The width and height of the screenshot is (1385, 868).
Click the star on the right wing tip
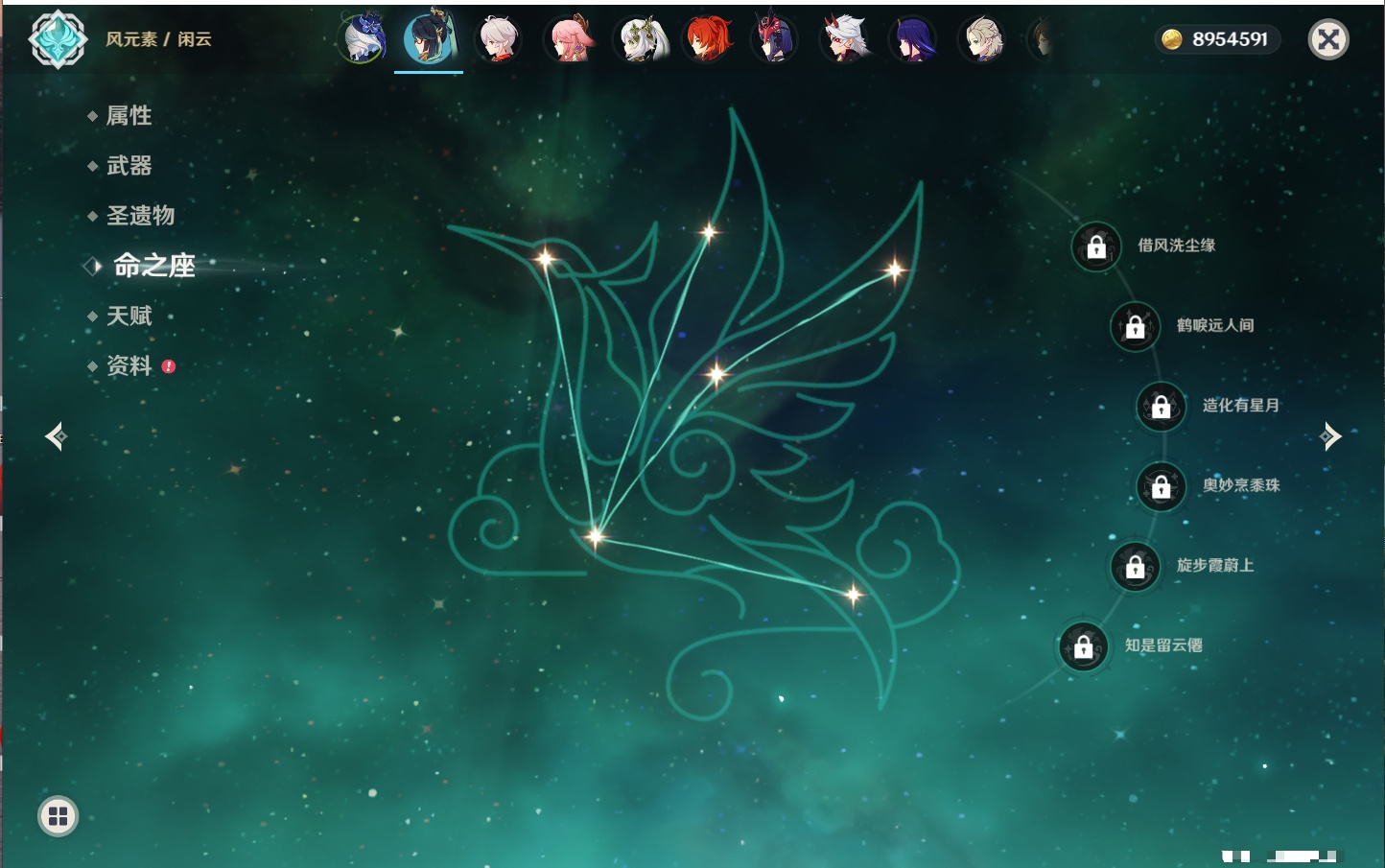[x=894, y=270]
